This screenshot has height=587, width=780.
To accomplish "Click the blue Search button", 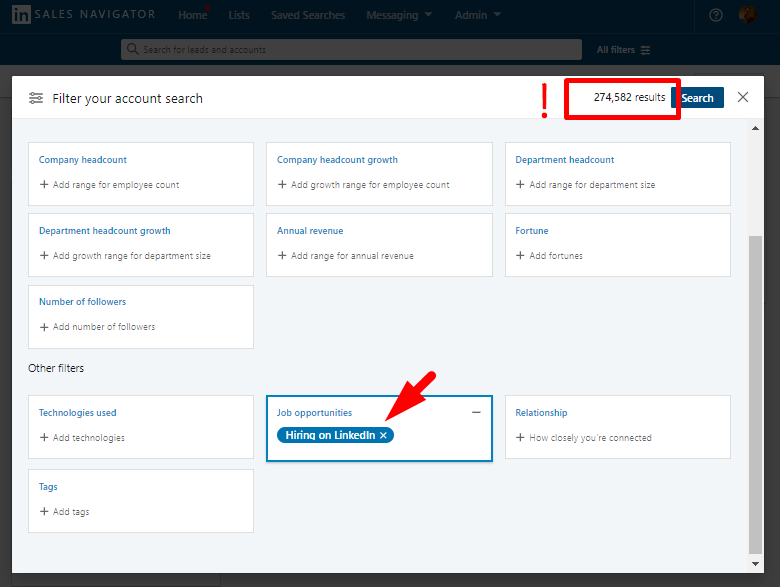I will tap(697, 98).
